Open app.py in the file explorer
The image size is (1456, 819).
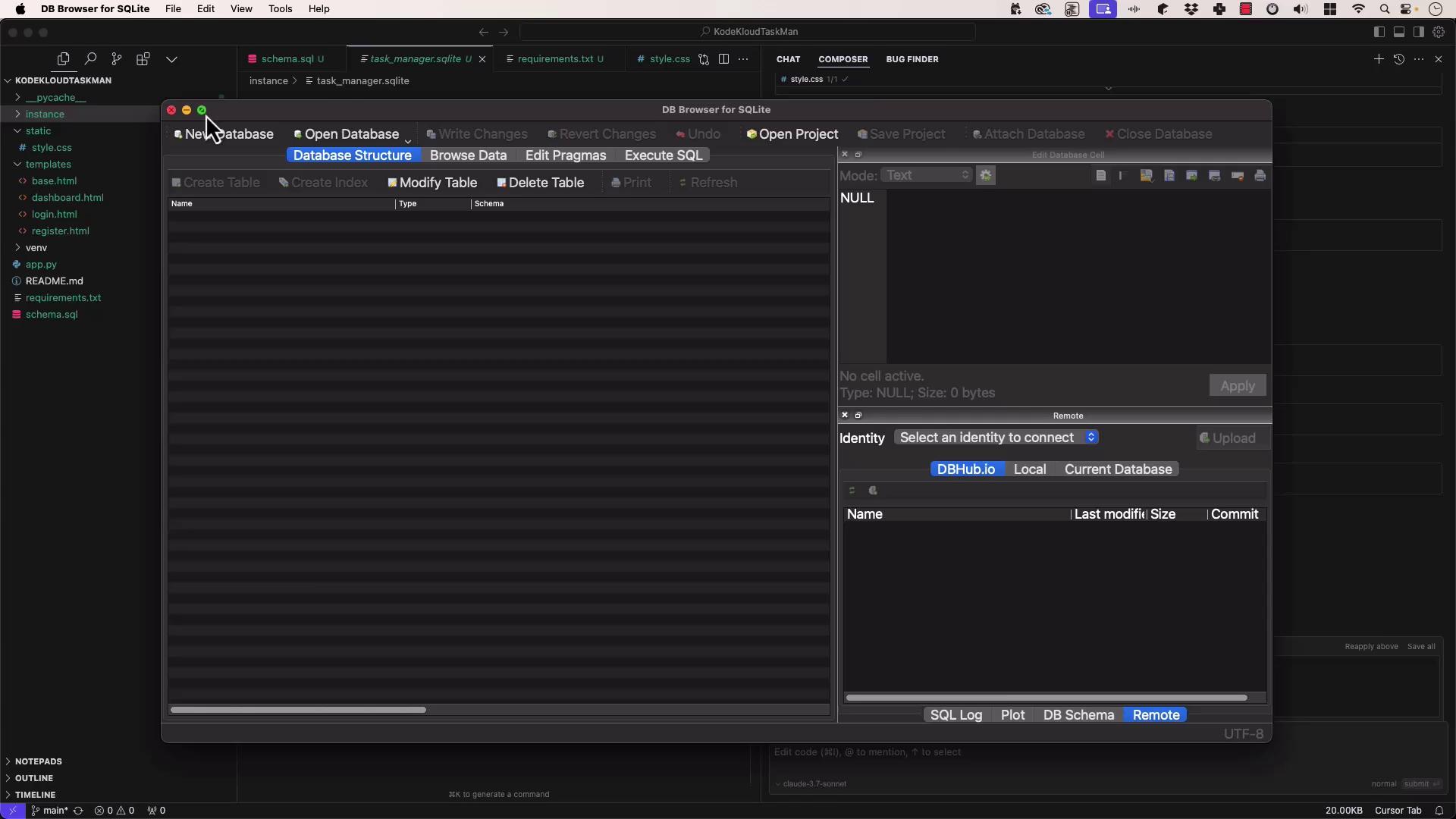(41, 265)
